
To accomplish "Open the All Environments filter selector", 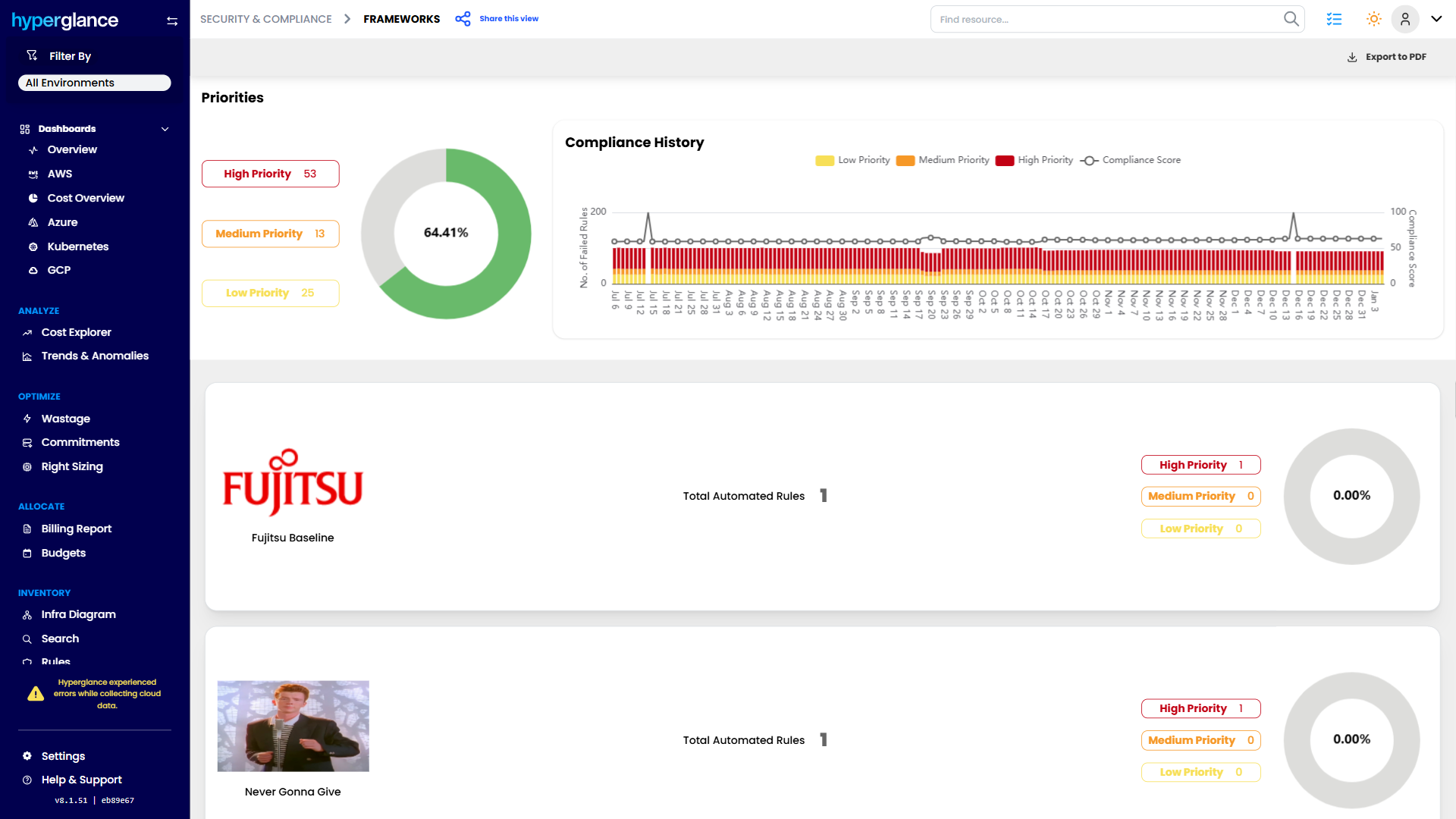I will (95, 83).
